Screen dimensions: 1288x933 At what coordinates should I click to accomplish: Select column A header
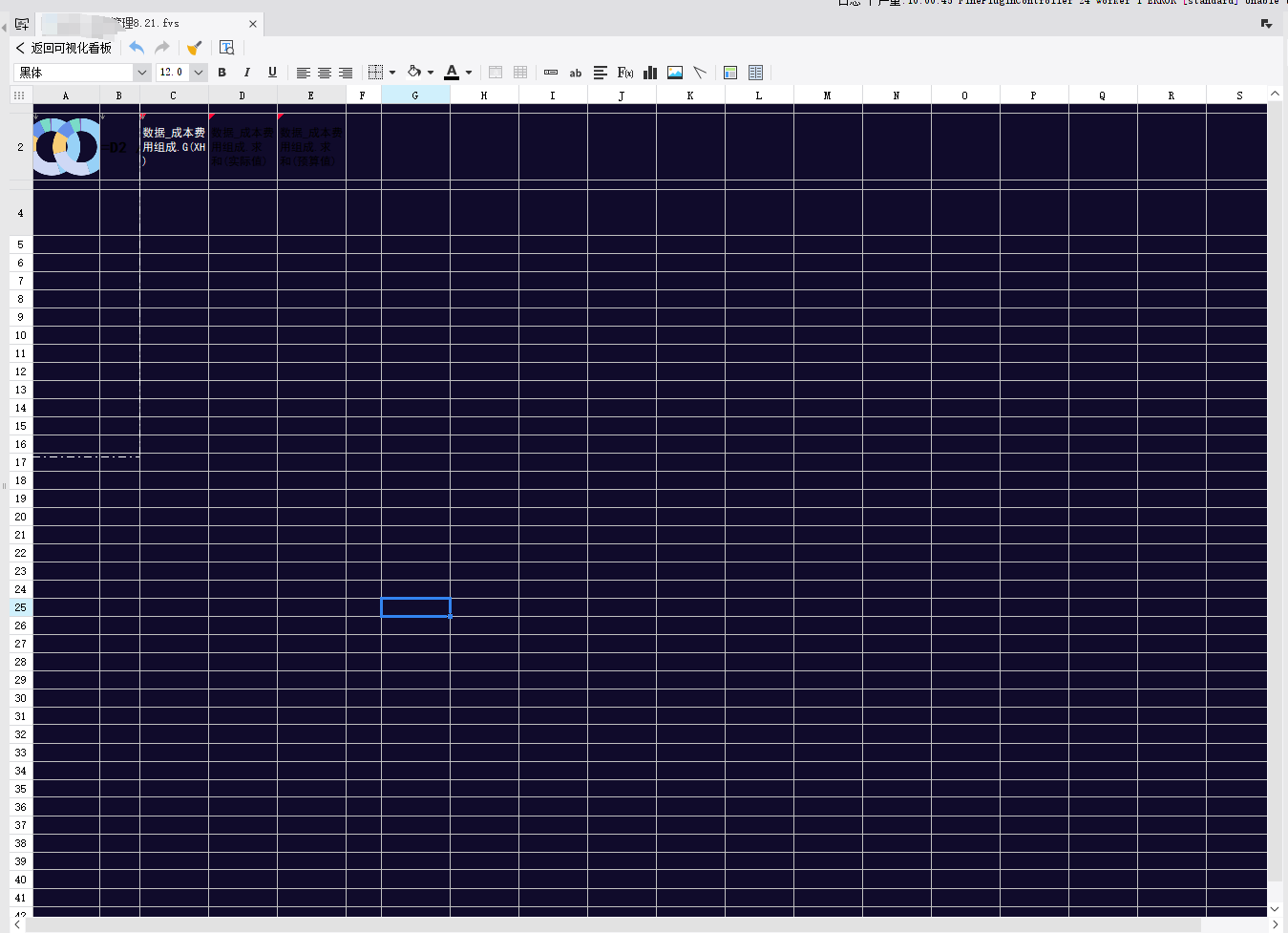pos(66,95)
